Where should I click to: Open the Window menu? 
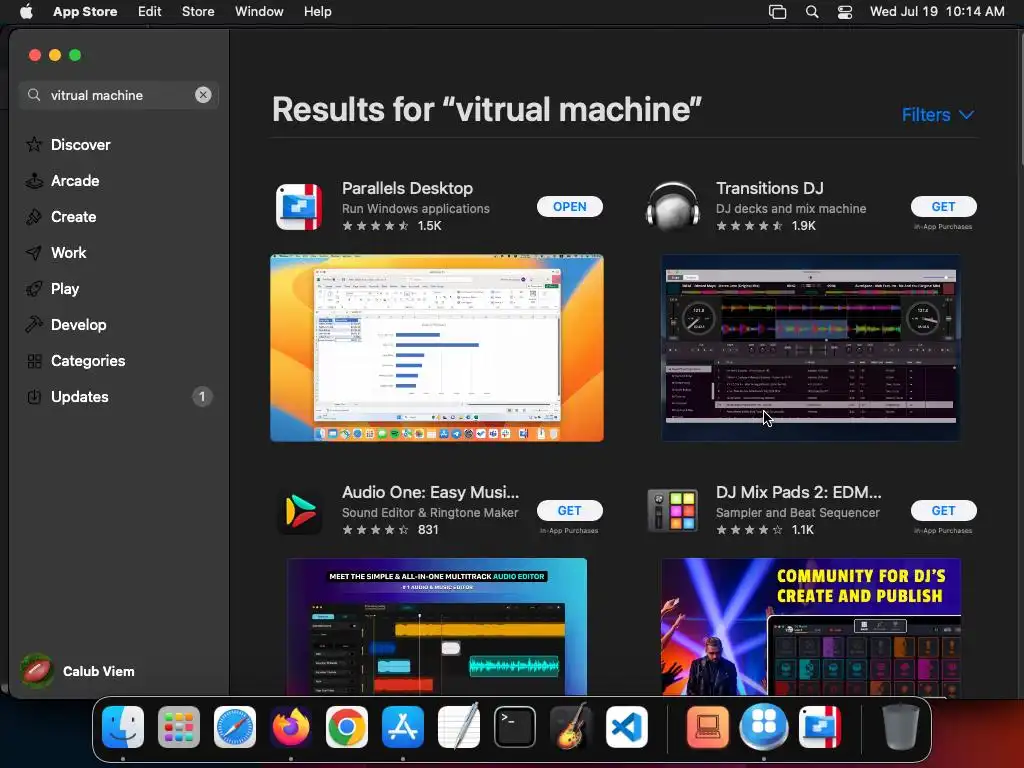click(259, 12)
